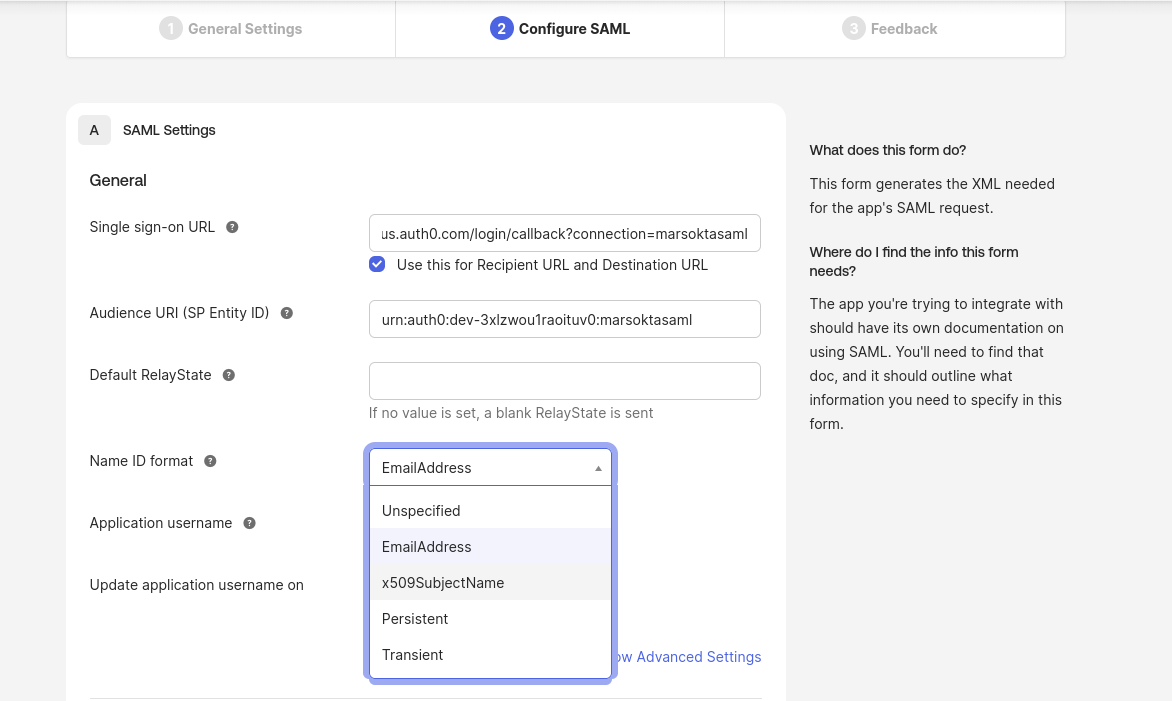This screenshot has width=1172, height=701.
Task: Switch to the General Settings tab
Action: (244, 28)
